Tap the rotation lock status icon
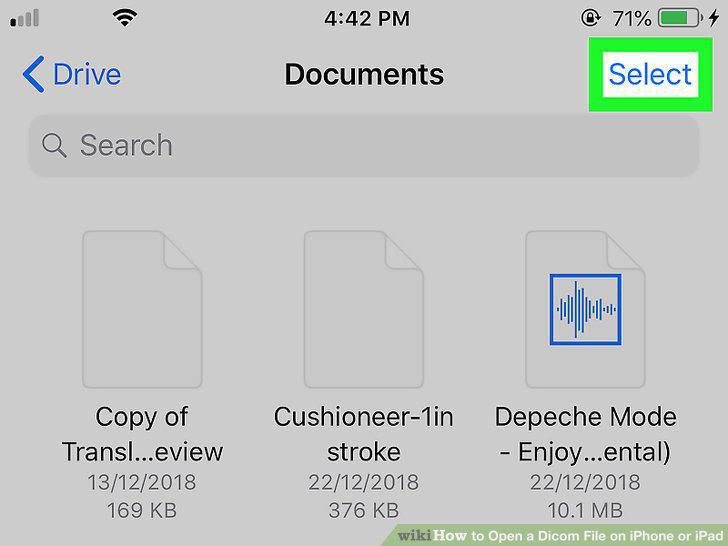This screenshot has height=546, width=728. click(x=591, y=18)
